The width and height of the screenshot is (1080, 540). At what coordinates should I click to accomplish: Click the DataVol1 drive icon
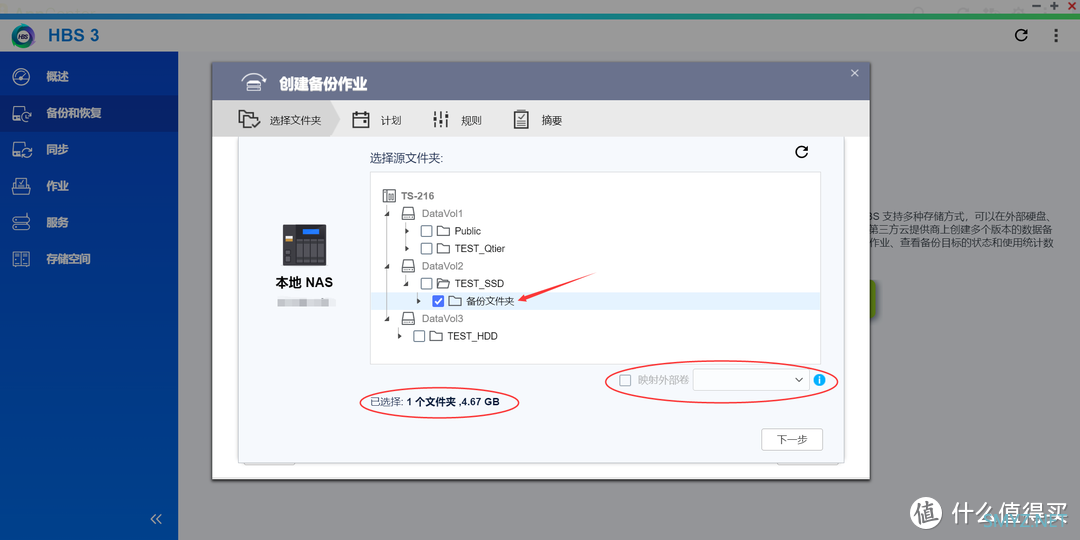click(409, 214)
